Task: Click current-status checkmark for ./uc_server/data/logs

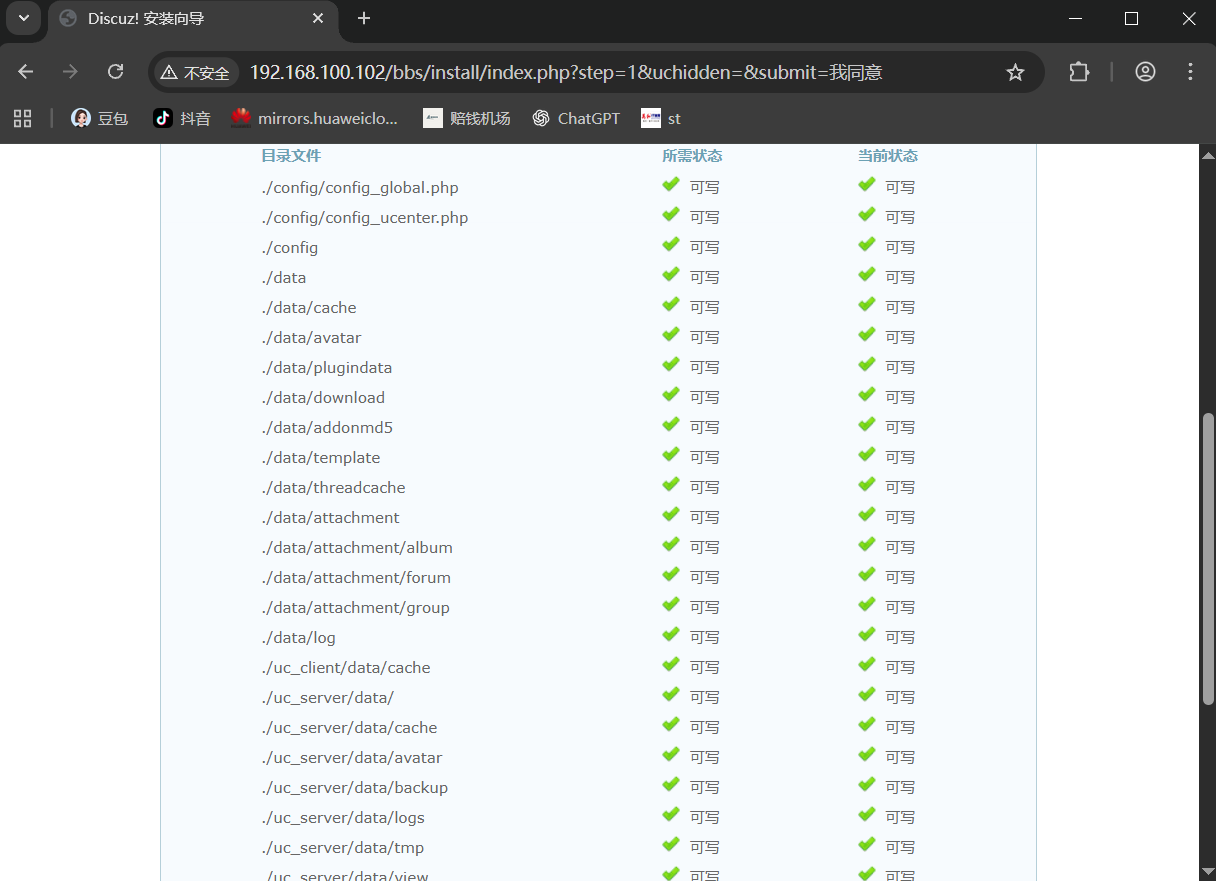Action: pyautogui.click(x=867, y=815)
